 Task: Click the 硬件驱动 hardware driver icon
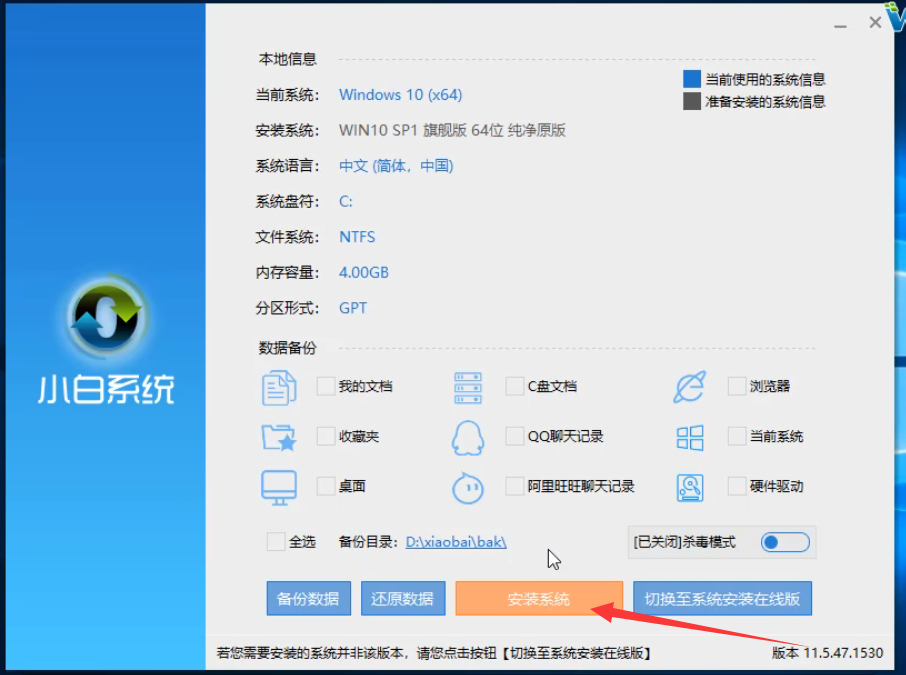click(x=690, y=487)
